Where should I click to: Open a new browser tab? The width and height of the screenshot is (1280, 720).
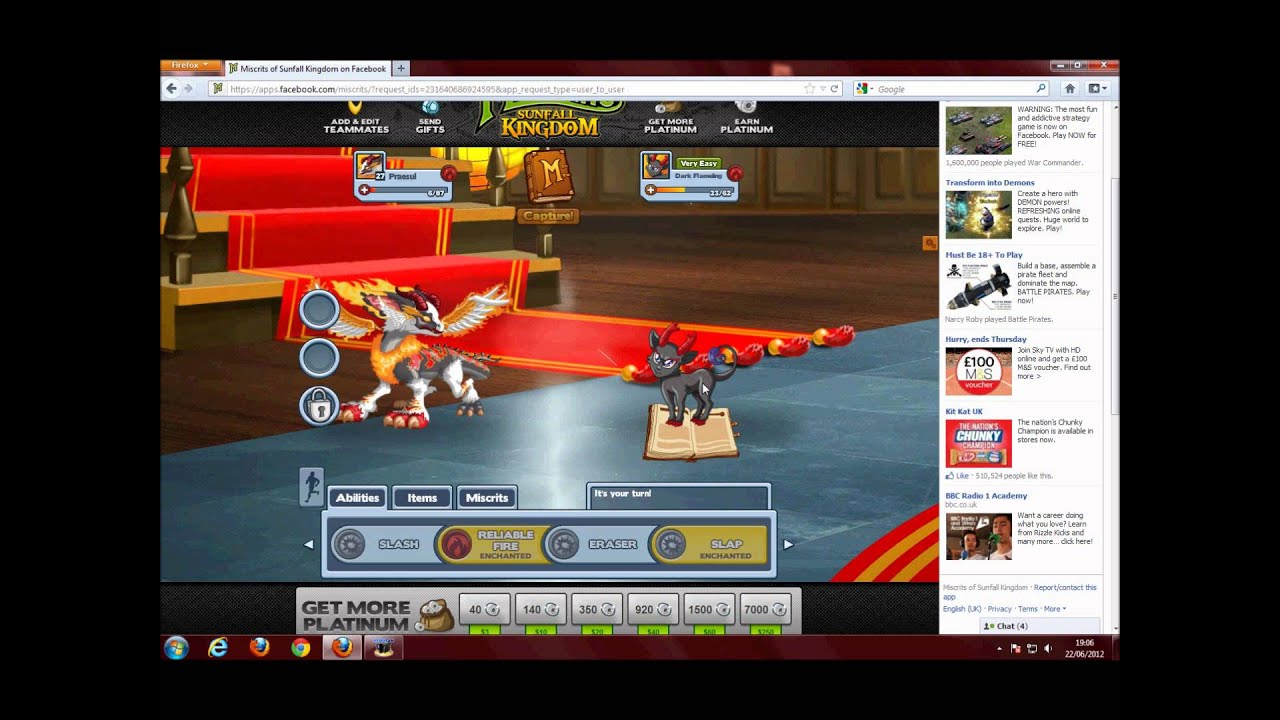click(401, 69)
